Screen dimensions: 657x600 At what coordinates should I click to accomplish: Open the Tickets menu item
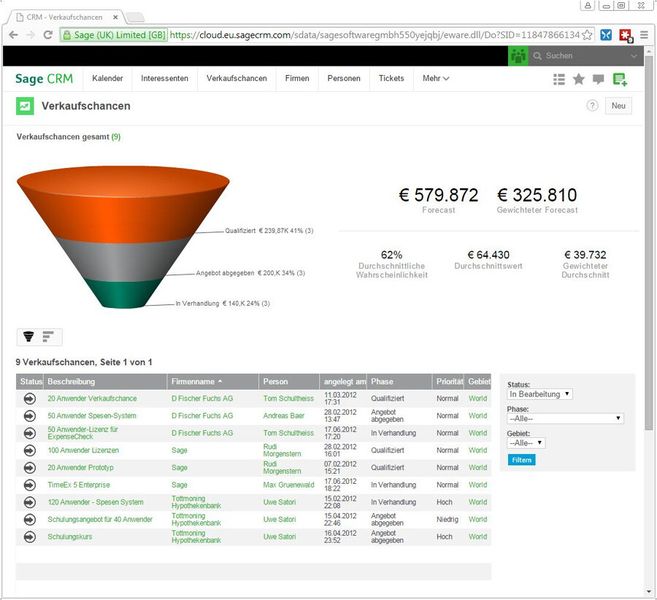tap(391, 78)
